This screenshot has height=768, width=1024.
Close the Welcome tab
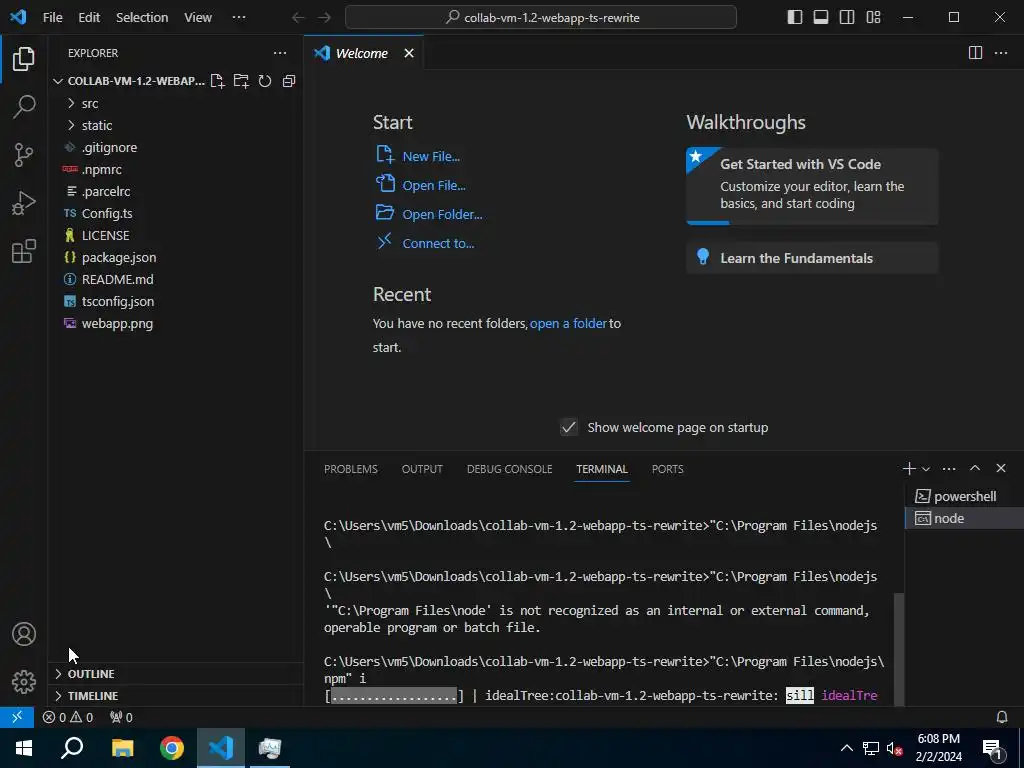coord(409,54)
